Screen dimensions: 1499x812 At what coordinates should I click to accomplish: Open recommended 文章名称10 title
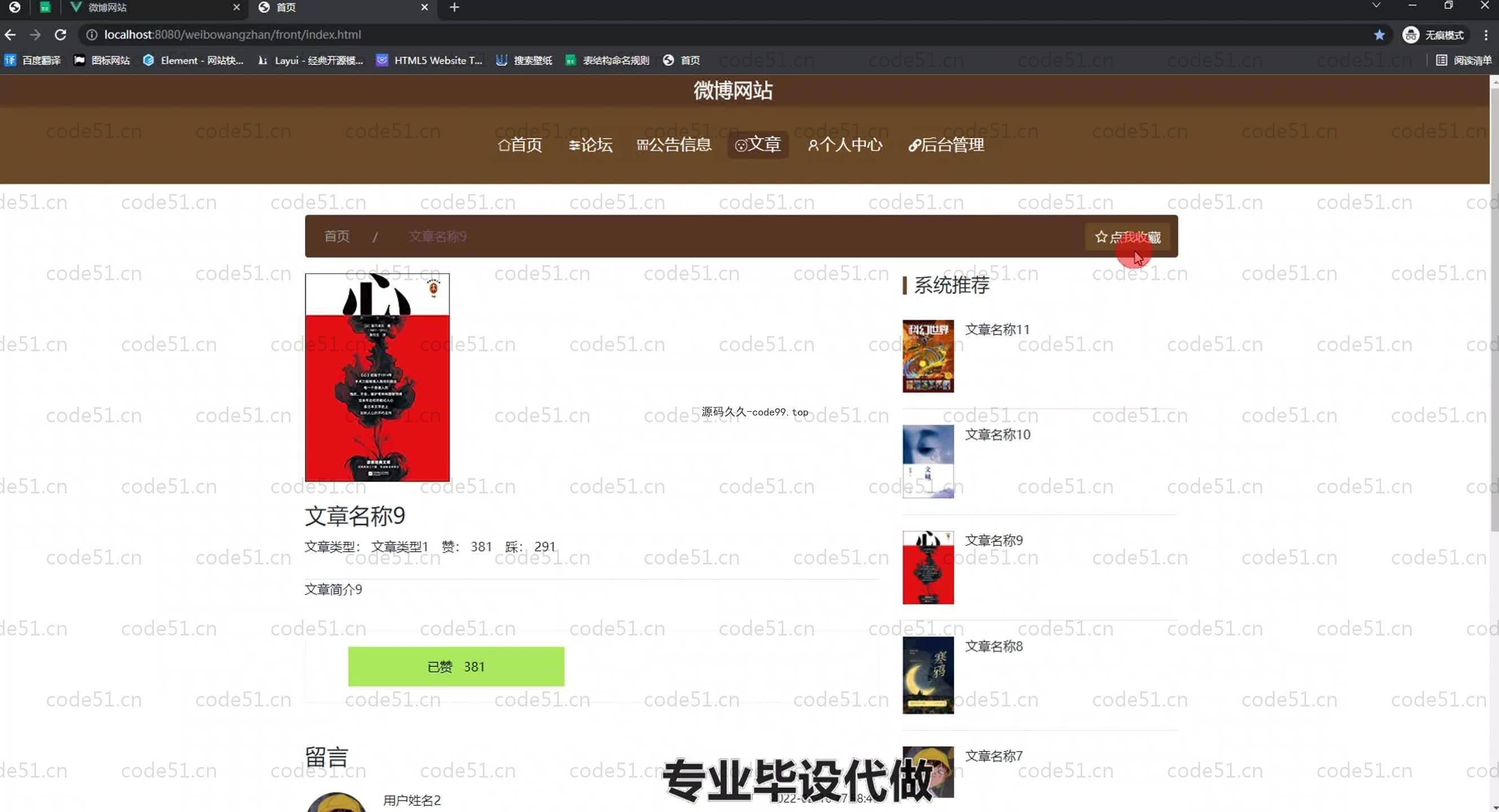(x=998, y=435)
